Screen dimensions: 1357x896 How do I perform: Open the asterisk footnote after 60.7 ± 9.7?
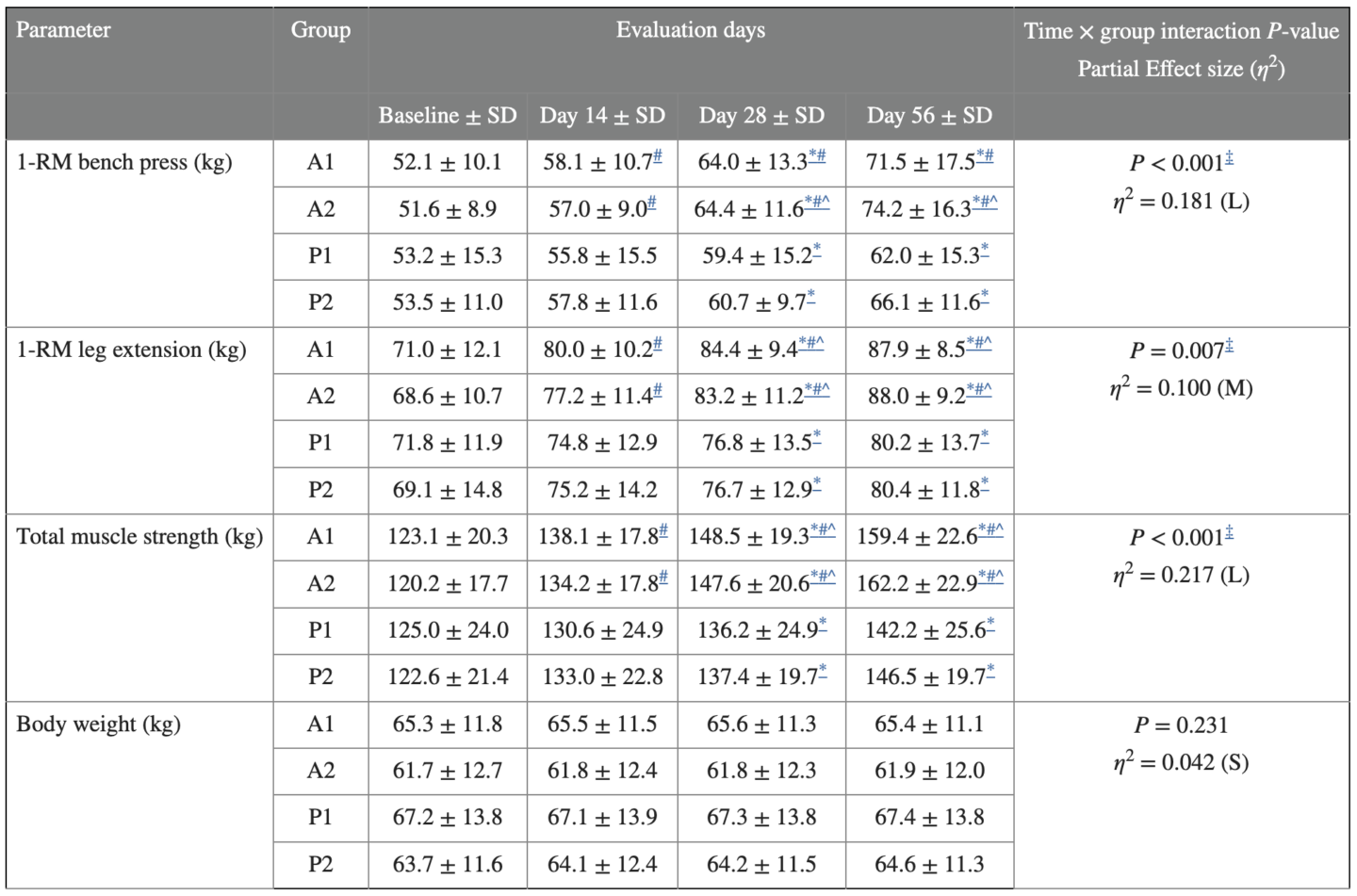pyautogui.click(x=811, y=297)
